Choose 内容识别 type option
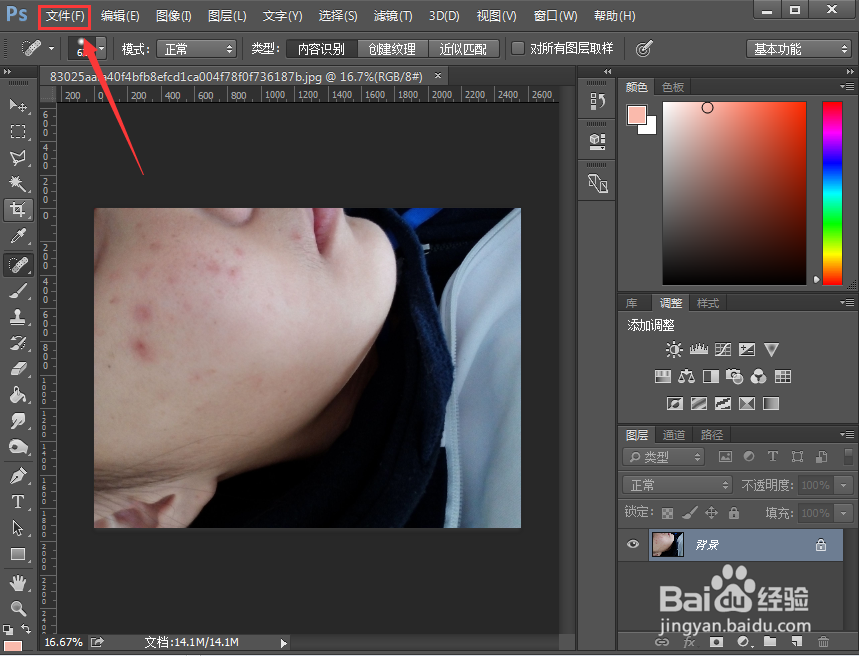The width and height of the screenshot is (859, 656). click(322, 49)
